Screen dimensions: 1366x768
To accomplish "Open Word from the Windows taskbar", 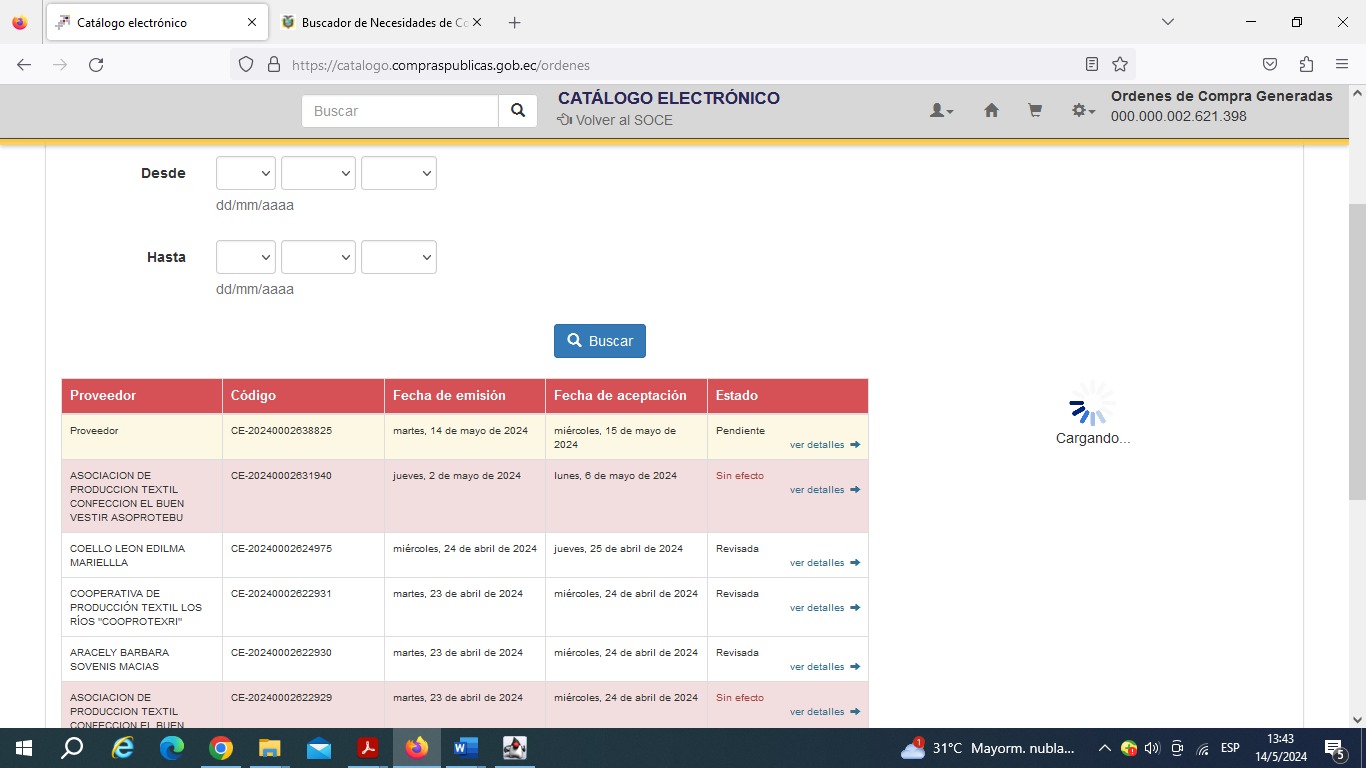I will tap(466, 748).
